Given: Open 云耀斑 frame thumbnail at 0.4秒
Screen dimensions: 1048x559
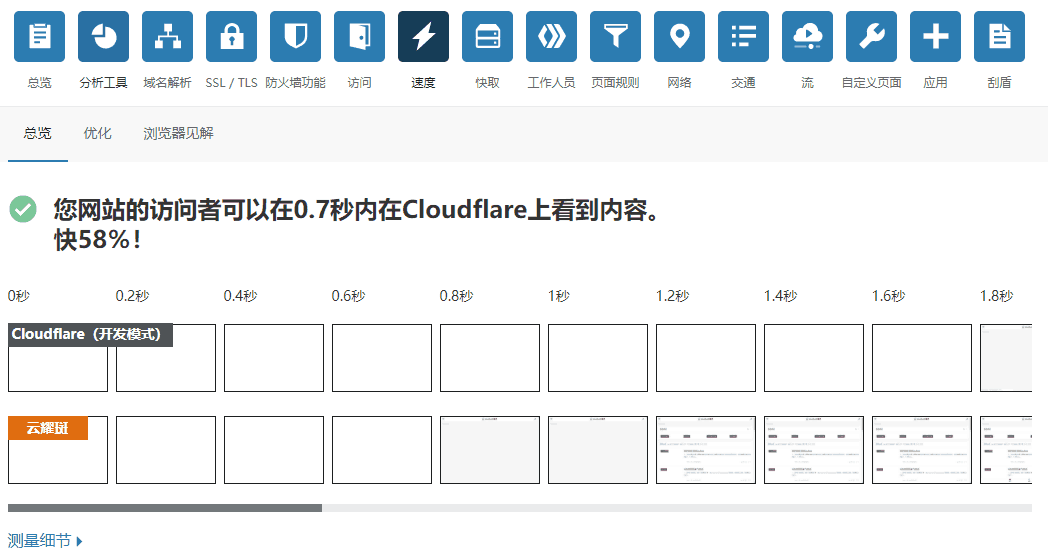Looking at the screenshot, I should (x=274, y=450).
